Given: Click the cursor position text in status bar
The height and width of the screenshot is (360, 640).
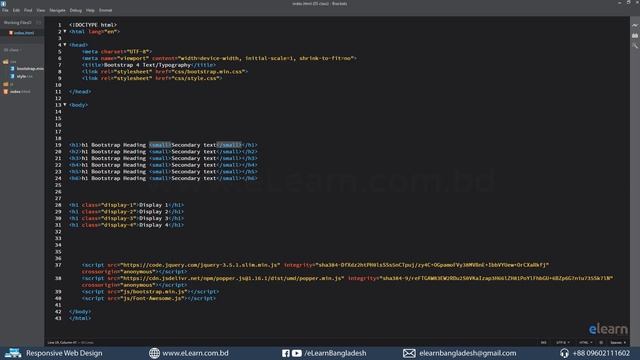Looking at the screenshot, I should [62, 342].
